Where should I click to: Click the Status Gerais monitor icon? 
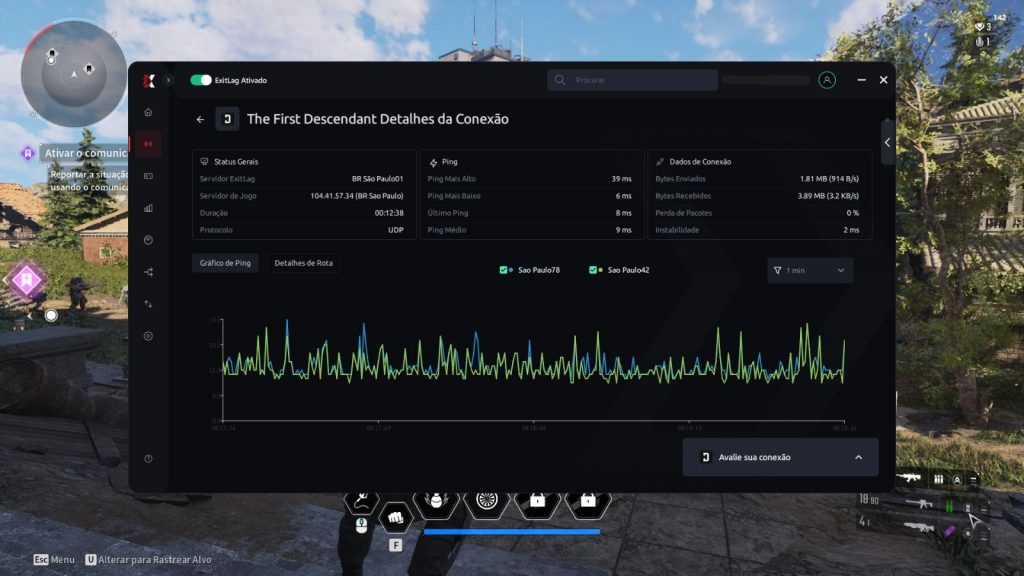click(x=204, y=161)
